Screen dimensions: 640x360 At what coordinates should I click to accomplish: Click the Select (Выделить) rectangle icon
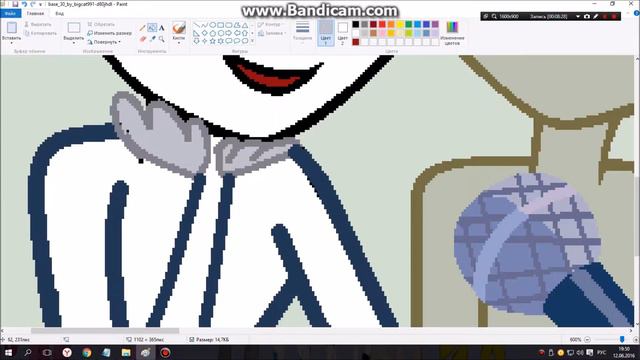(74, 28)
